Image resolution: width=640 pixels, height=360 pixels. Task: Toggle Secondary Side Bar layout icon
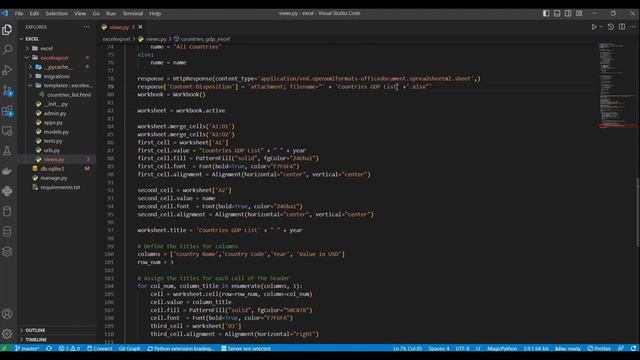pyautogui.click(x=568, y=13)
